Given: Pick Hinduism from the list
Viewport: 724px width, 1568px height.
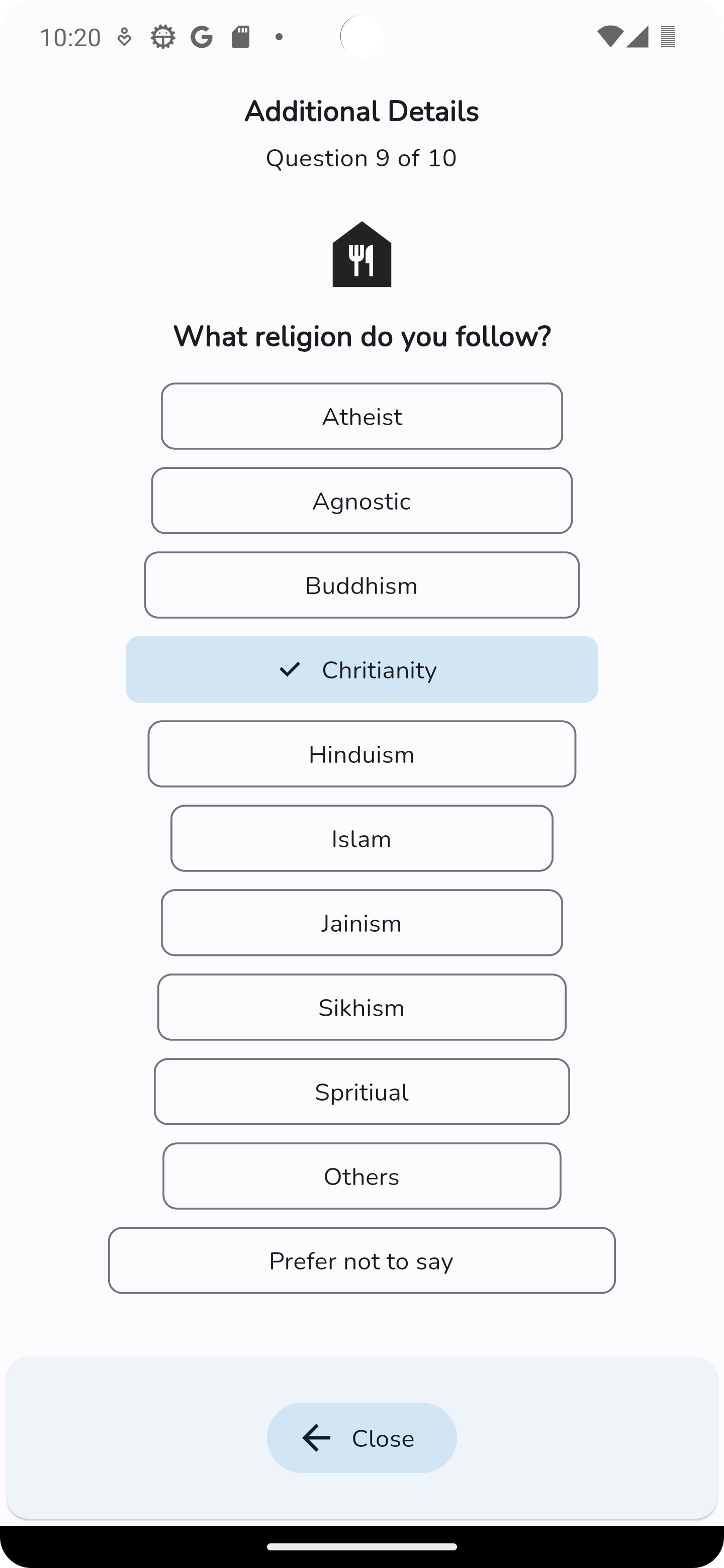Looking at the screenshot, I should coord(361,754).
